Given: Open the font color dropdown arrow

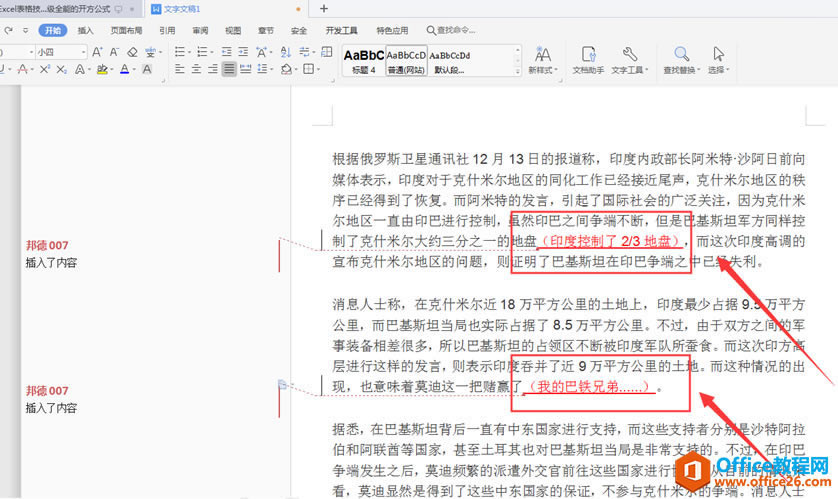Looking at the screenshot, I should [x=134, y=69].
